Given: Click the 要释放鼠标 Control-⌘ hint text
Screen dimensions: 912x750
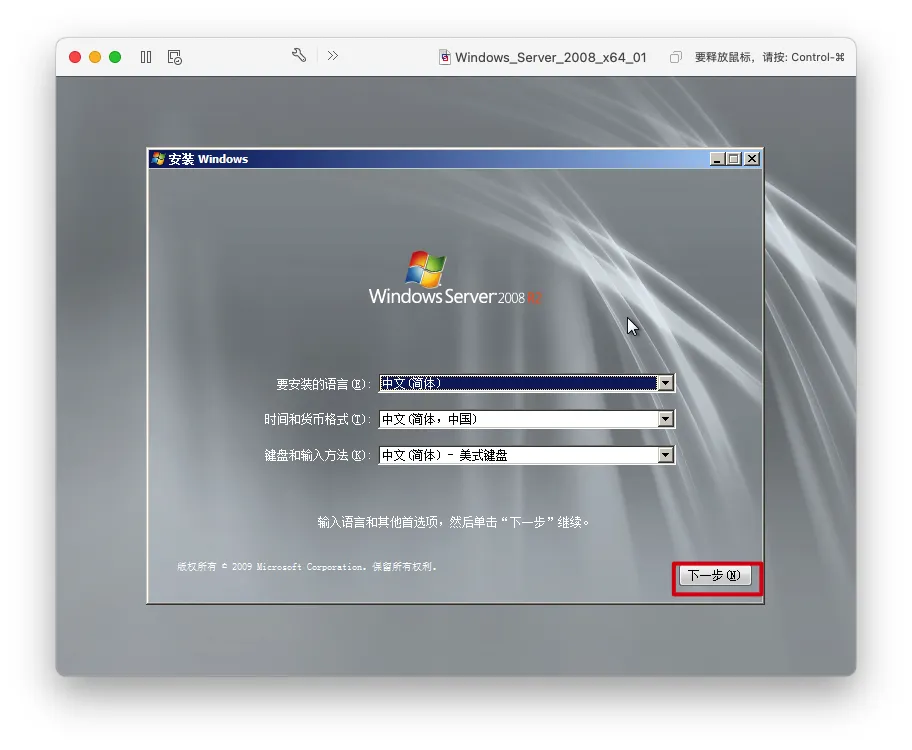Looking at the screenshot, I should pyautogui.click(x=770, y=57).
